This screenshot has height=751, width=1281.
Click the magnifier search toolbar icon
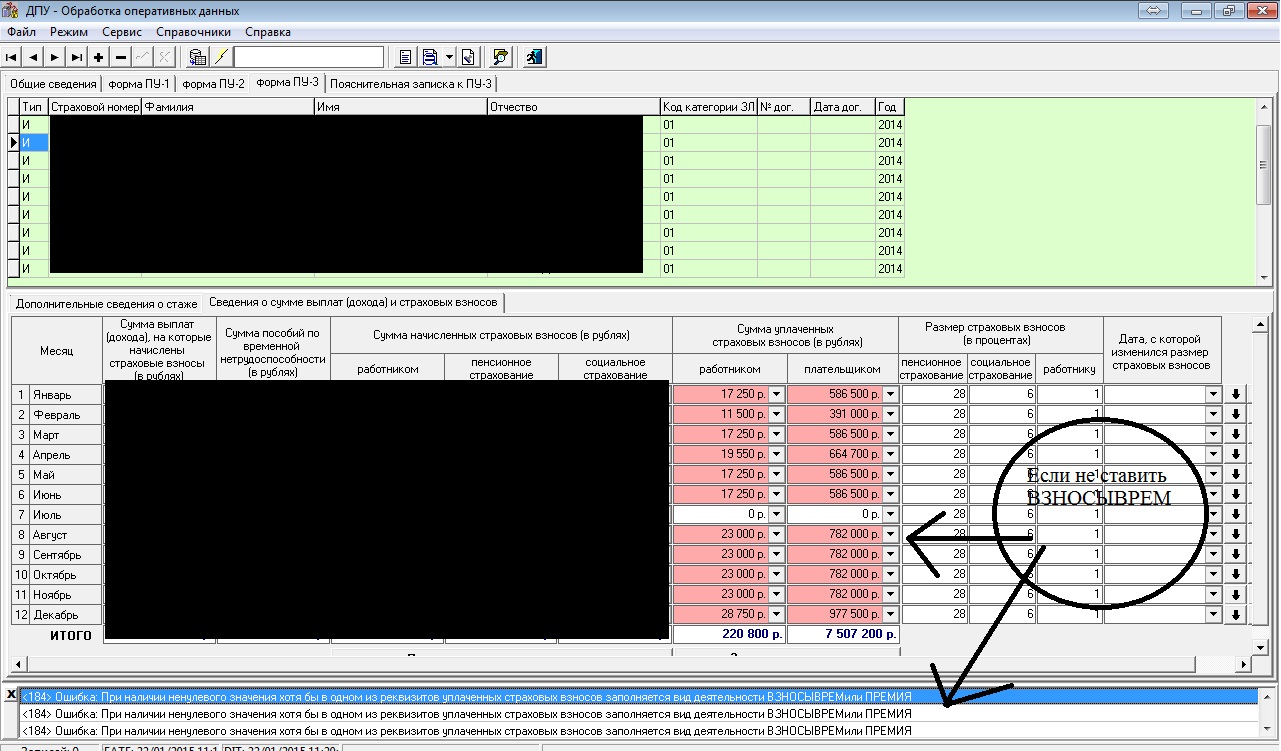point(502,57)
